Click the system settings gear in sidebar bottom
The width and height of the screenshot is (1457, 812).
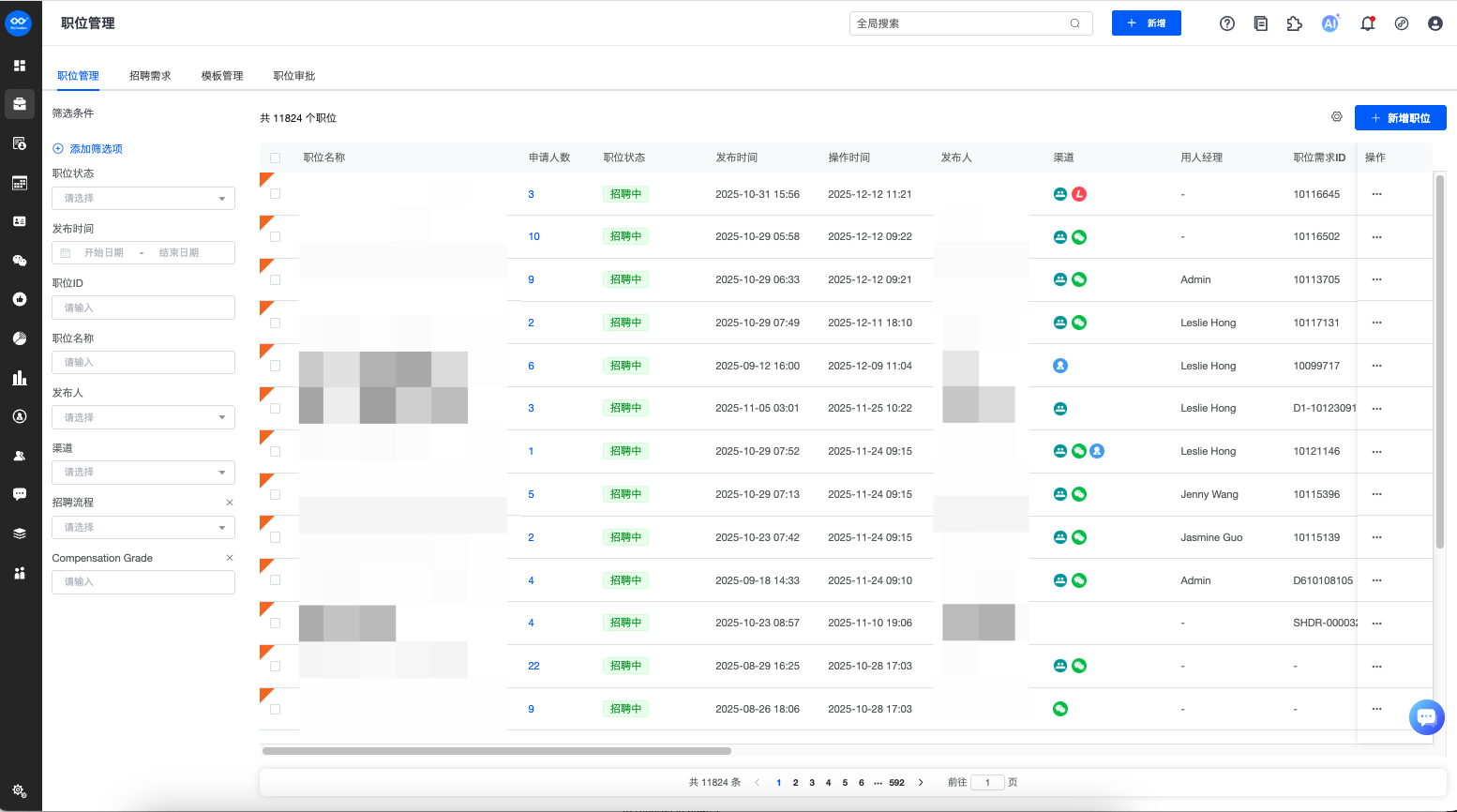(x=20, y=790)
